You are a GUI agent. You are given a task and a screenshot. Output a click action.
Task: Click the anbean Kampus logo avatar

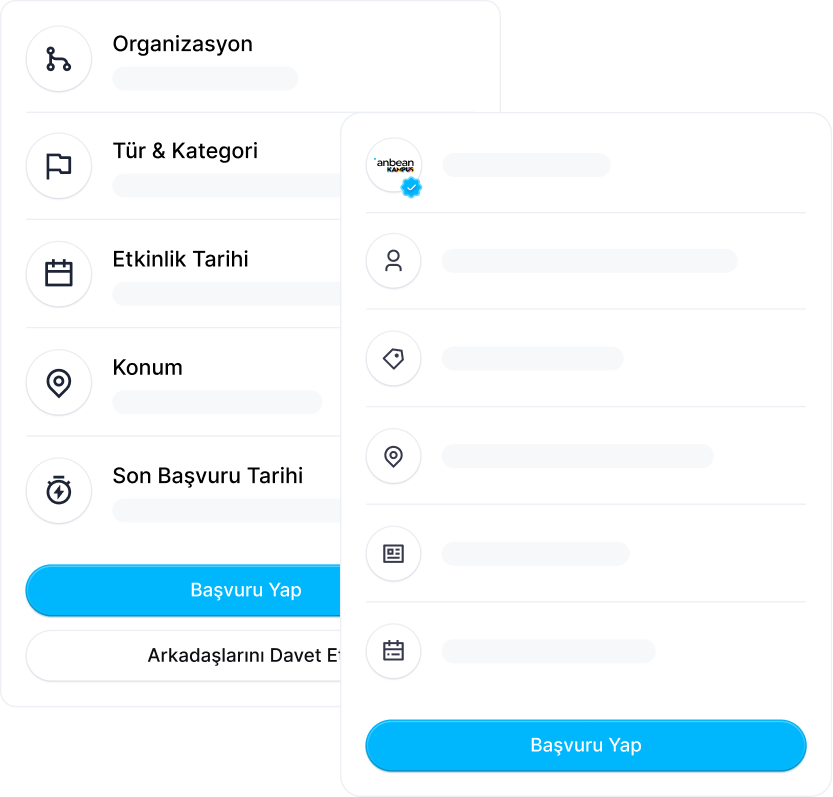(394, 165)
